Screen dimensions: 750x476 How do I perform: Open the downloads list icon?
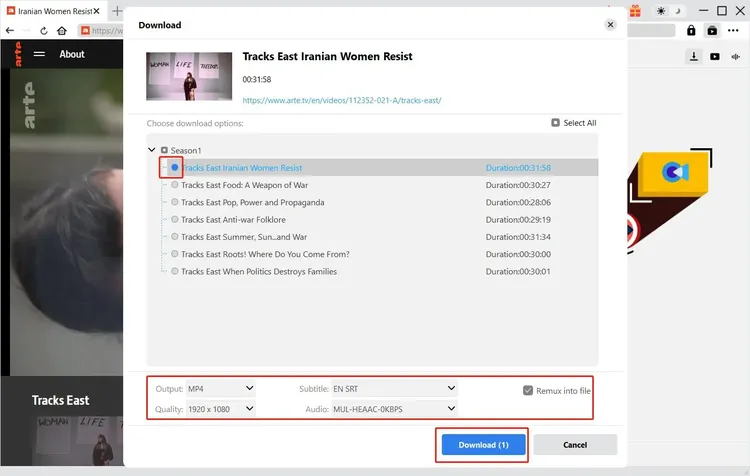coord(693,56)
